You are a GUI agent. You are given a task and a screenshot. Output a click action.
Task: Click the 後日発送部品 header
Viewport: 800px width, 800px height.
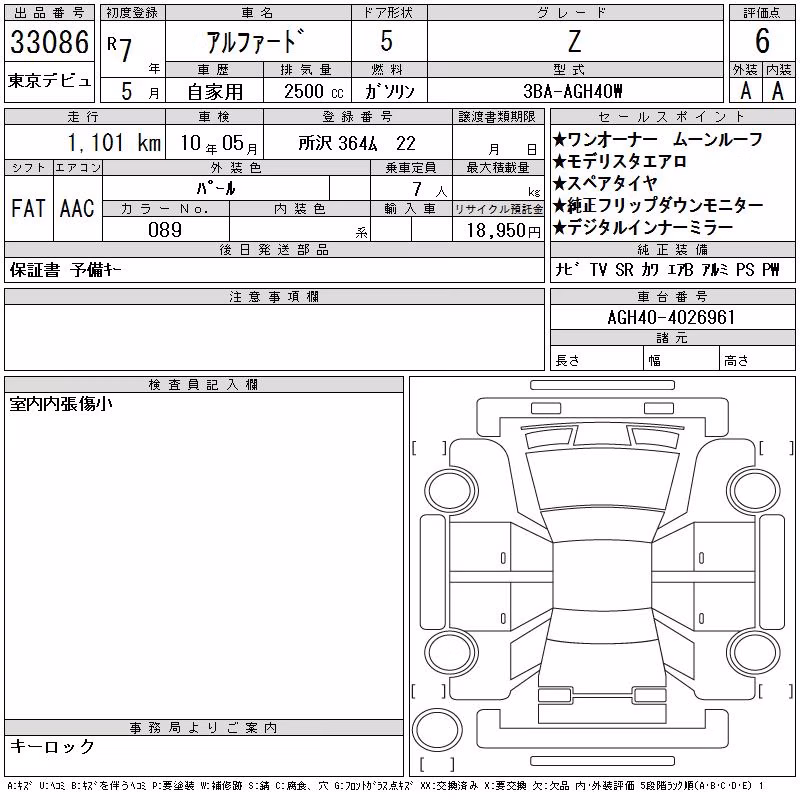[274, 249]
